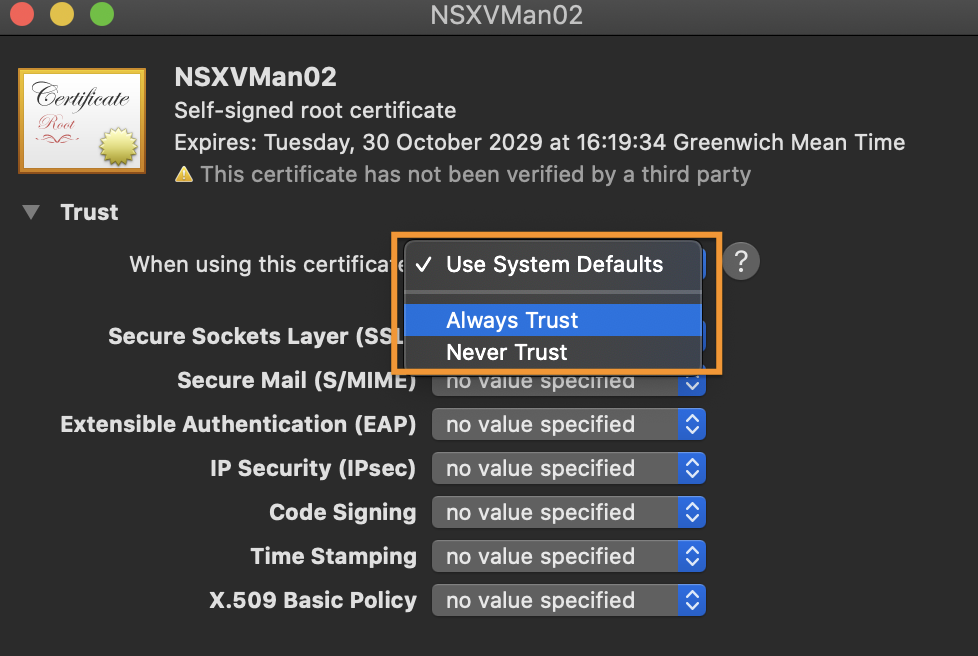Choose Never Trust from the menu

(x=553, y=352)
